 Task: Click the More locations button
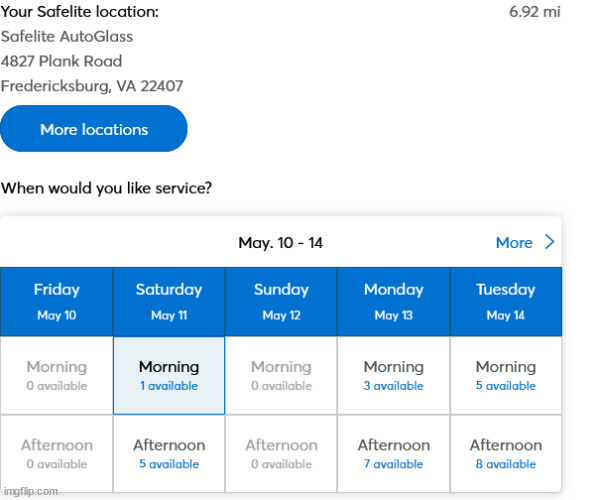coord(94,129)
